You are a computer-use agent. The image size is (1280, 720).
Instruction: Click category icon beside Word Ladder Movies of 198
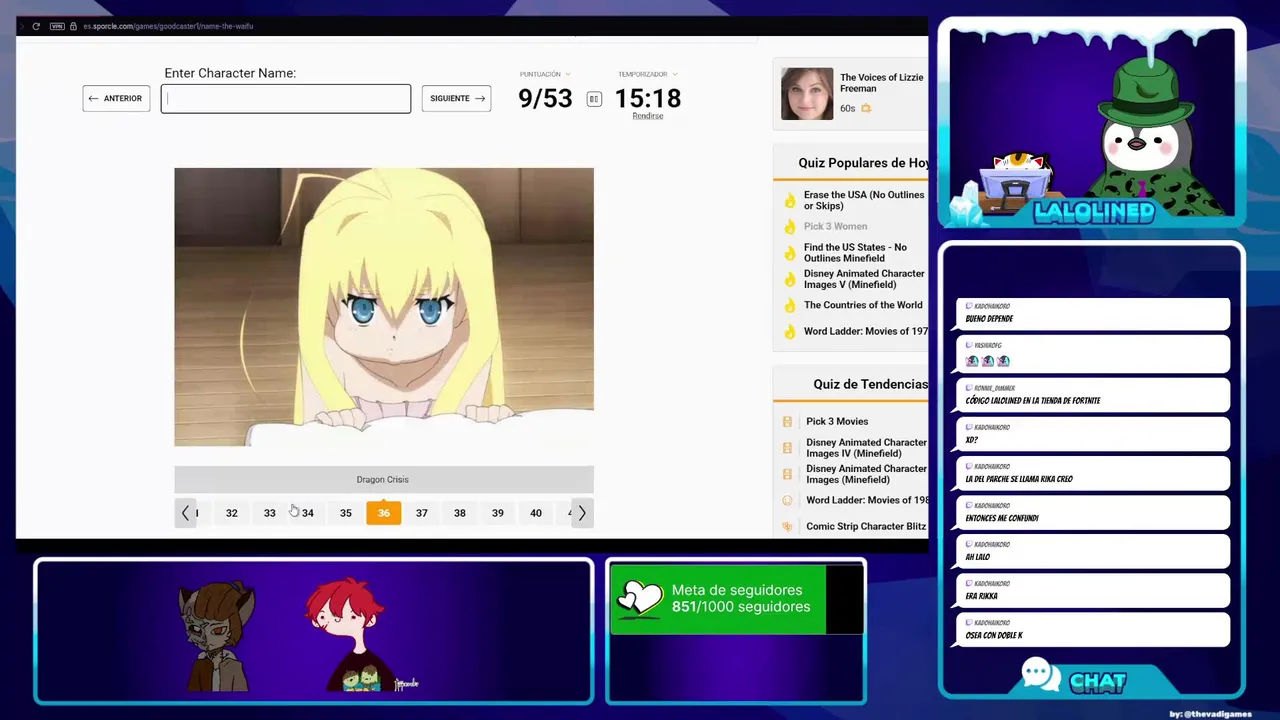tap(787, 500)
